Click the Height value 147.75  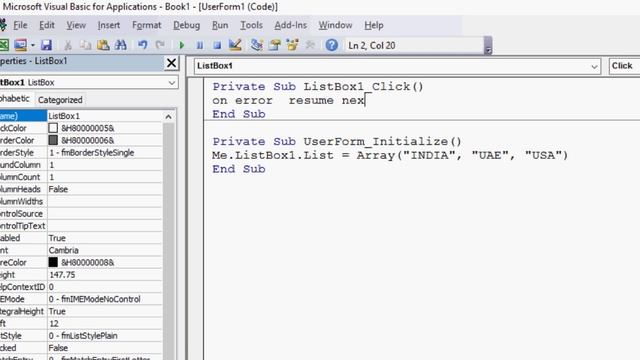coord(104,275)
